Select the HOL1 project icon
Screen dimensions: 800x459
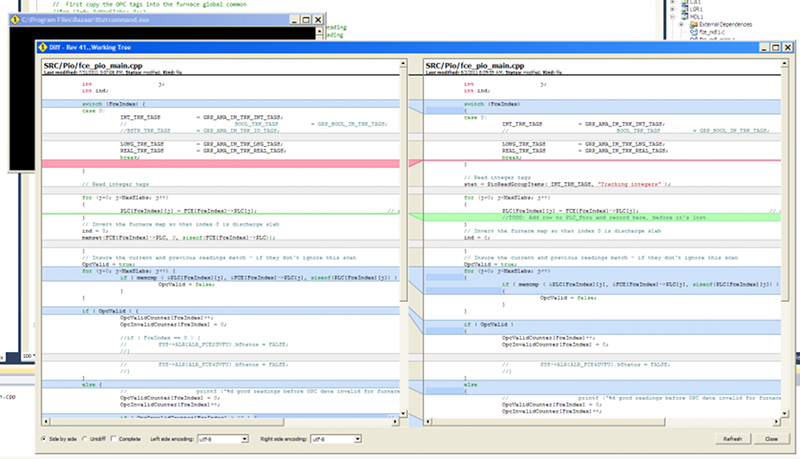click(x=685, y=16)
